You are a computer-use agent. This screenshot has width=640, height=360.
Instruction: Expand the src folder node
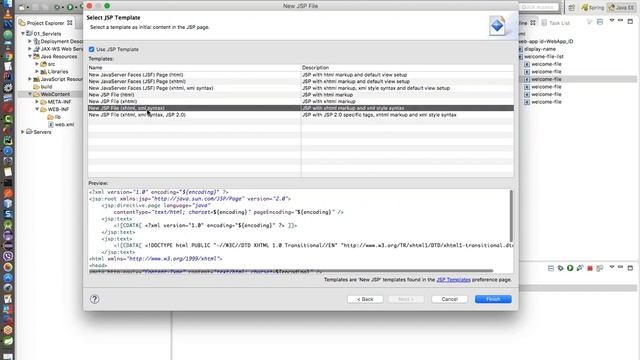[x=37, y=64]
